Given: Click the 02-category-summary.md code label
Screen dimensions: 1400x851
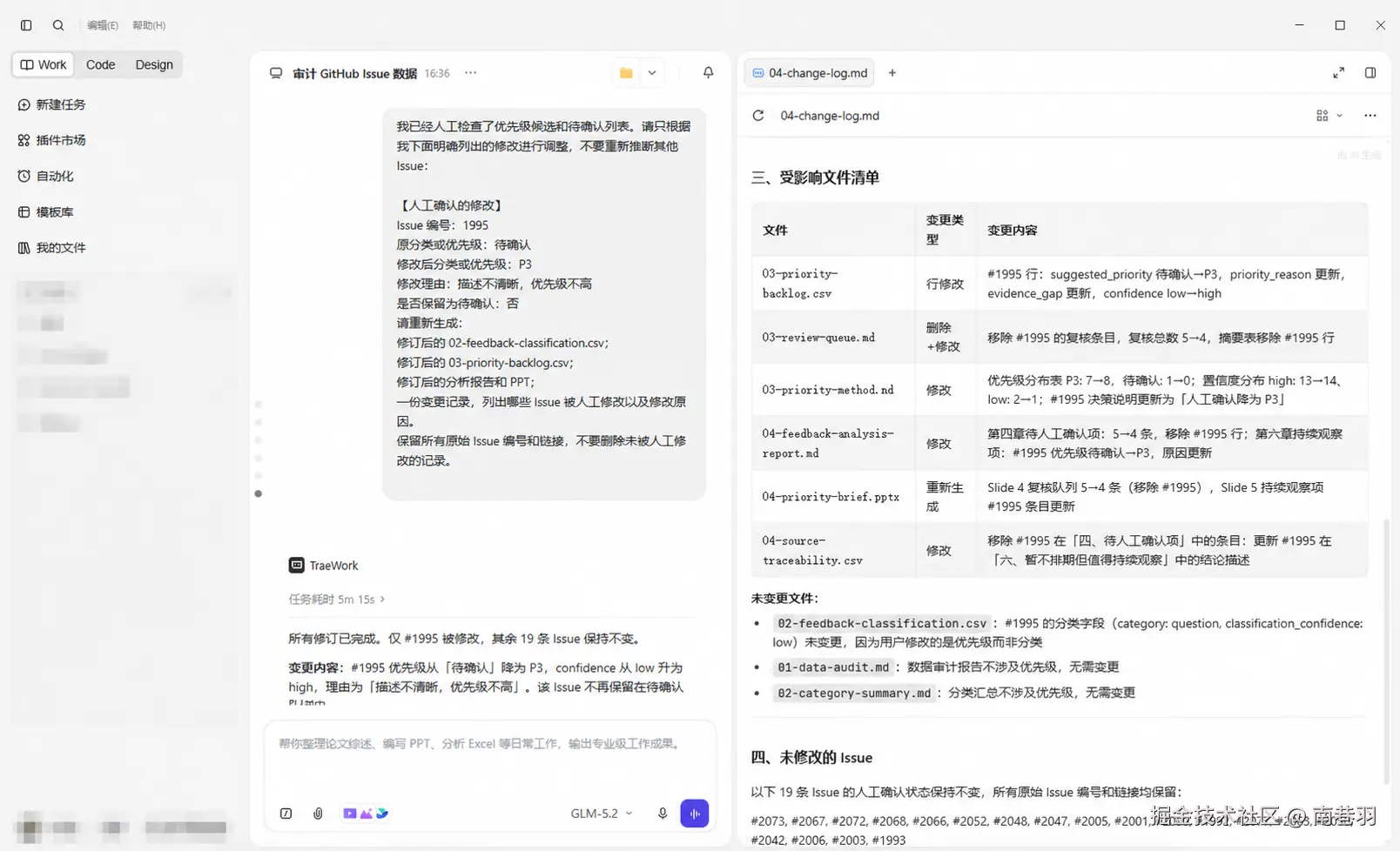Looking at the screenshot, I should point(854,694).
